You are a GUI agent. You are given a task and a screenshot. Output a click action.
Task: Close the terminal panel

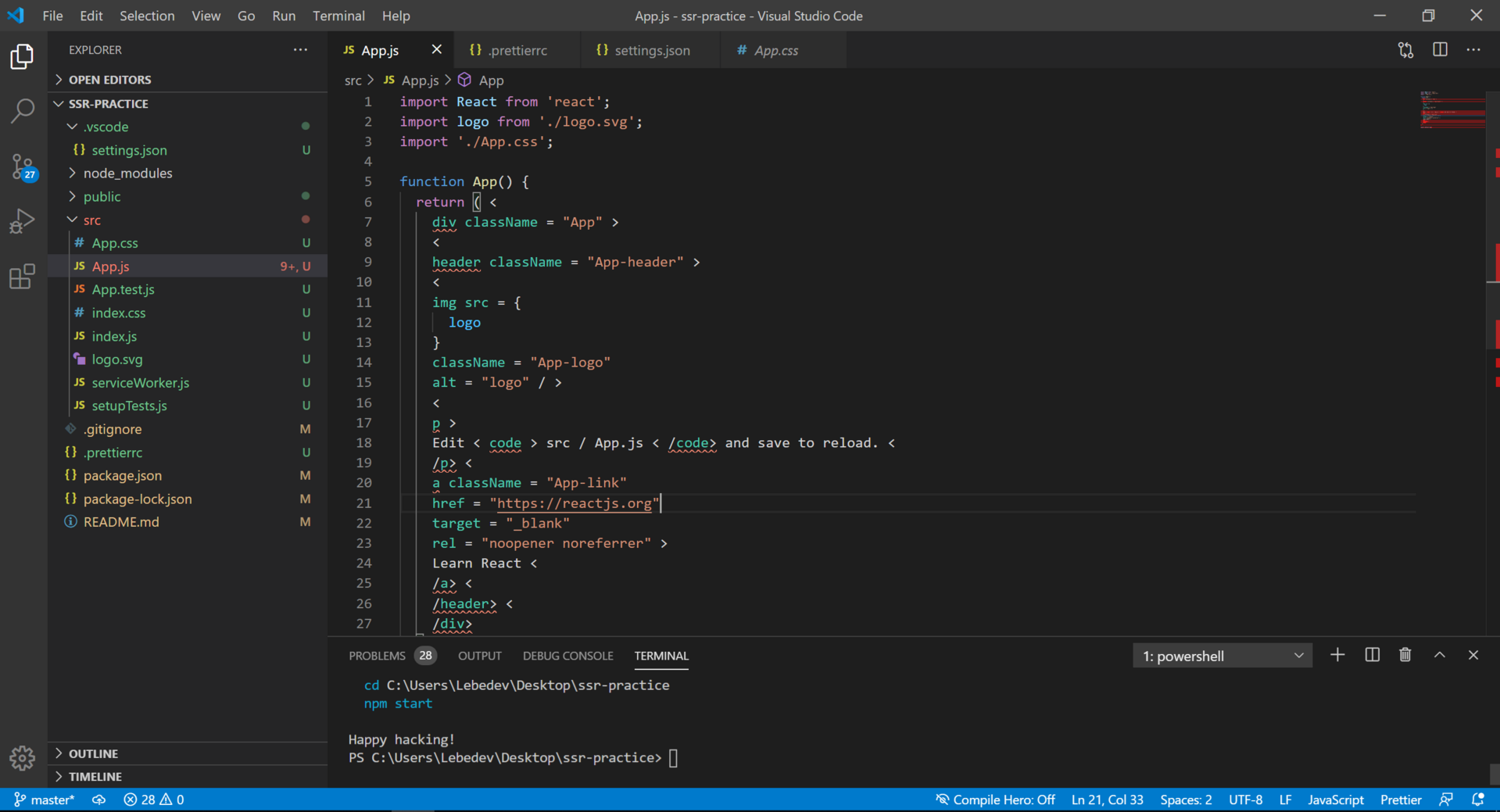(1473, 655)
